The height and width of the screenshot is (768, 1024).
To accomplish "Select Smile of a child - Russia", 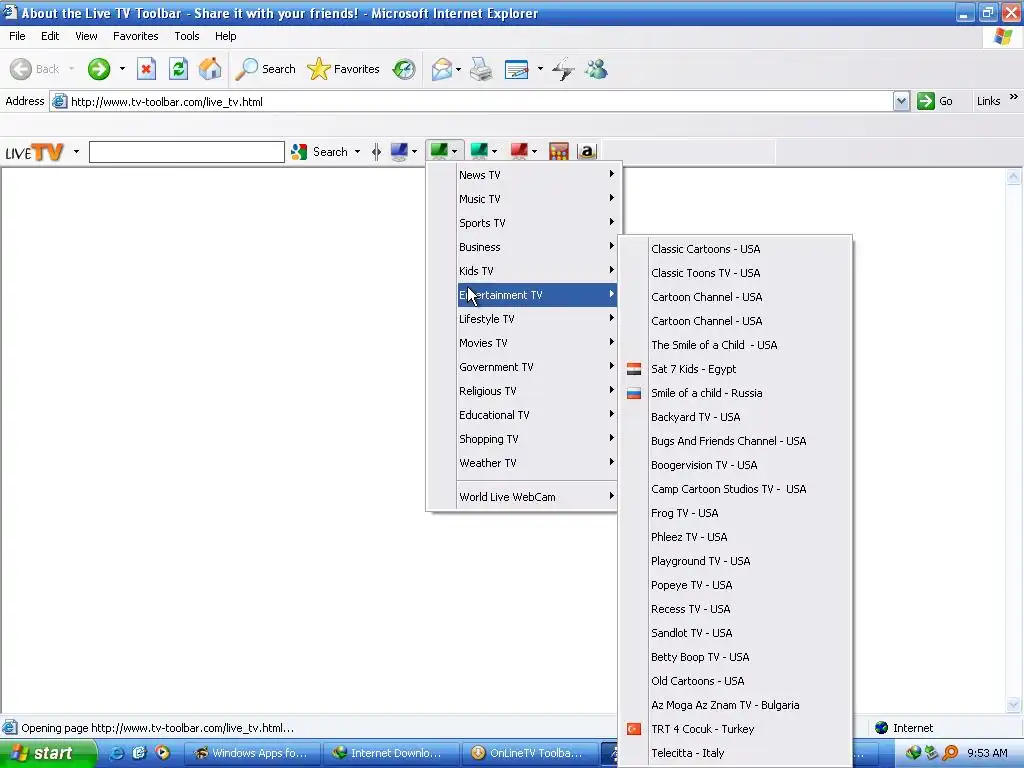I will (x=735, y=393).
